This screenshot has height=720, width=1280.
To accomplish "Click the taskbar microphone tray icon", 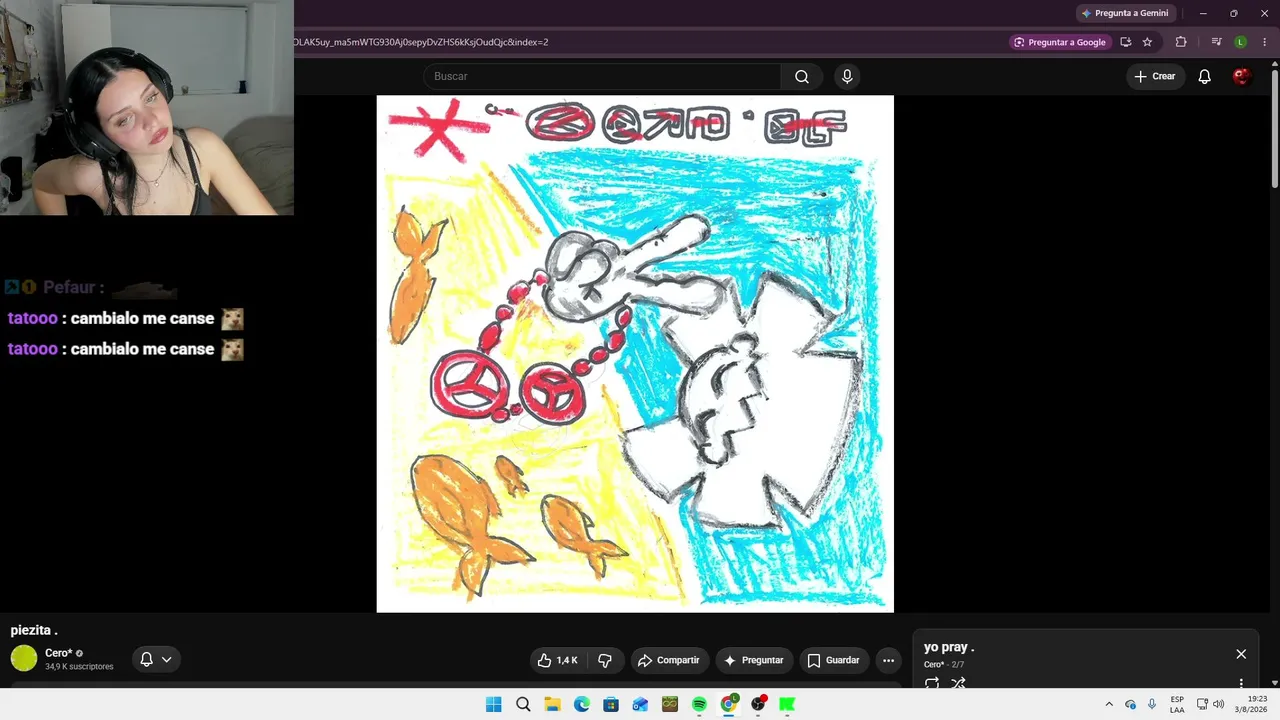I will pyautogui.click(x=1152, y=704).
